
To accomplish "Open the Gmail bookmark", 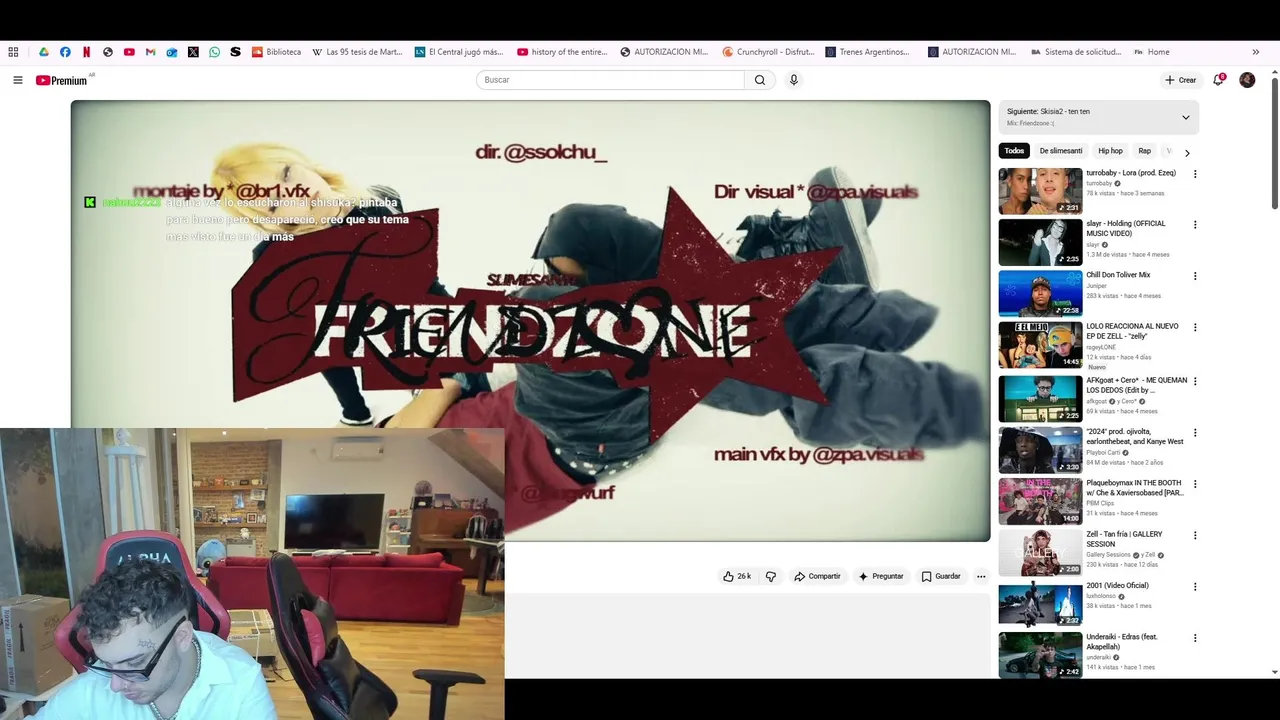I will click(150, 52).
